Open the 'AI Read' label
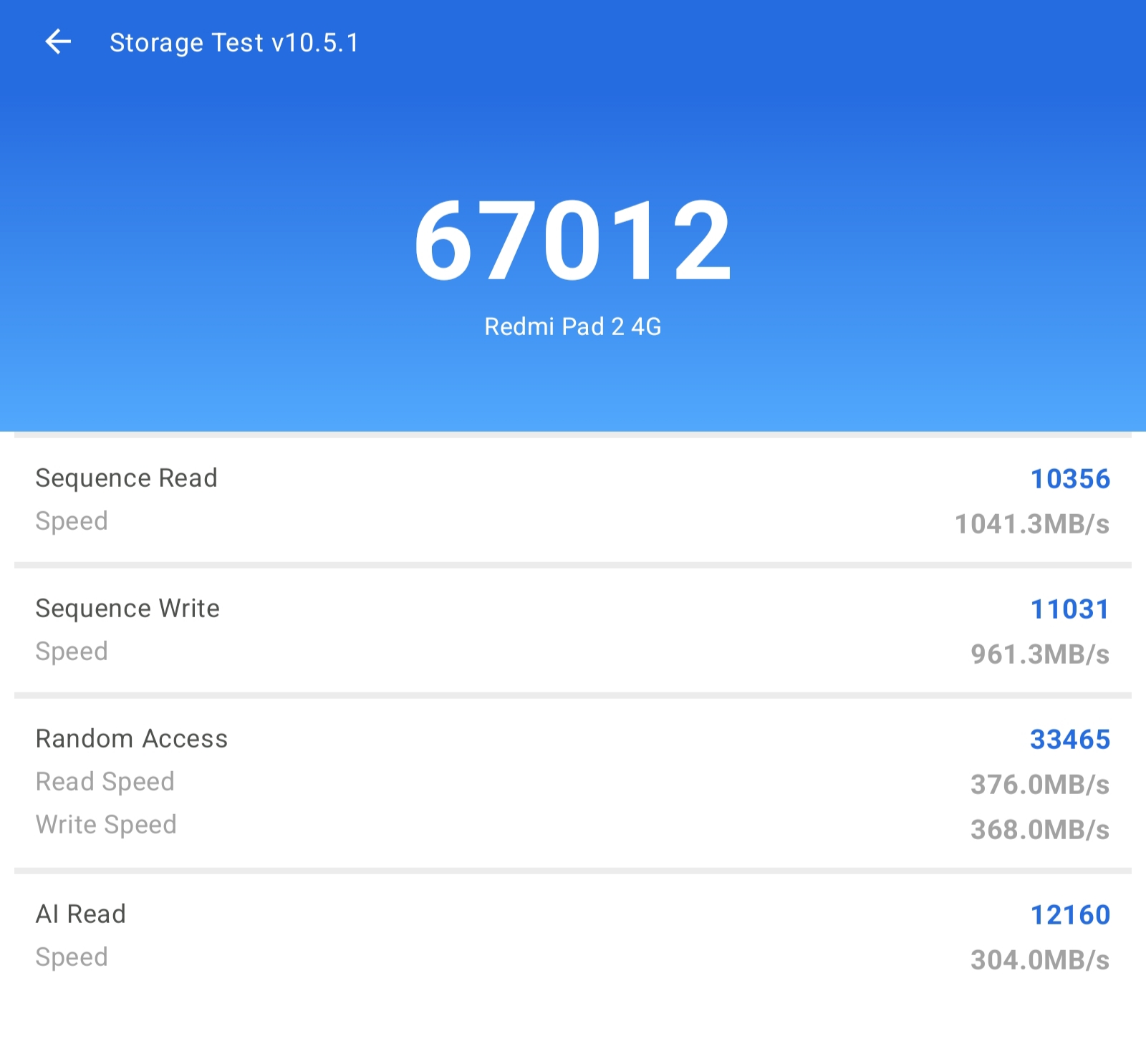This screenshot has height=1064, width=1146. (81, 914)
